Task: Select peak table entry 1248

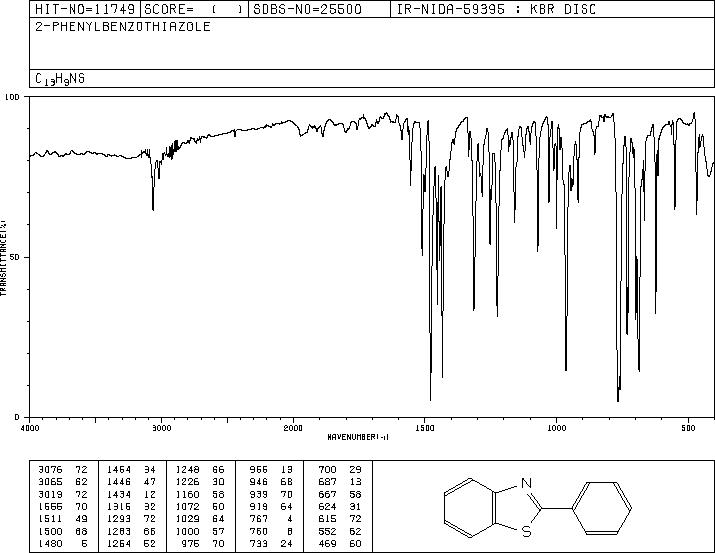Action: (x=200, y=469)
